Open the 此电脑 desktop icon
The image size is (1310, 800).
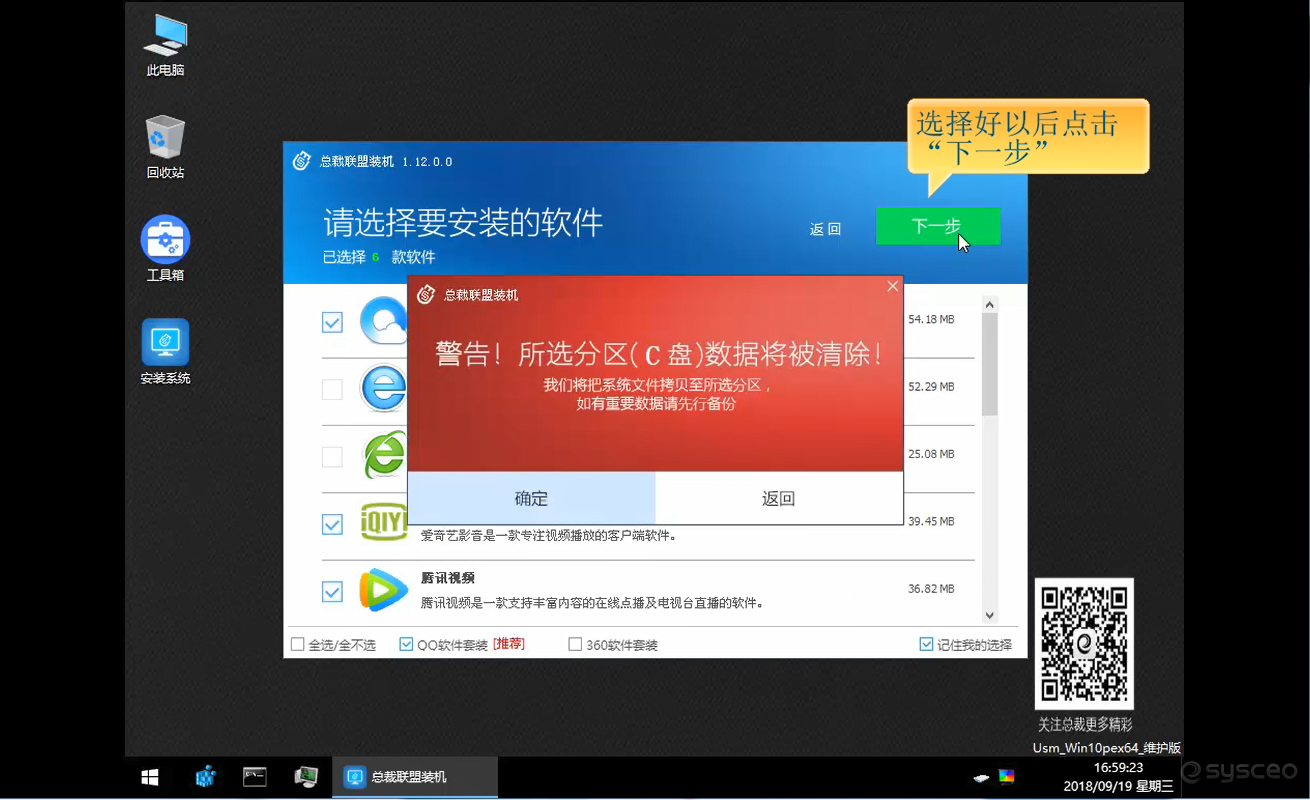point(165,46)
